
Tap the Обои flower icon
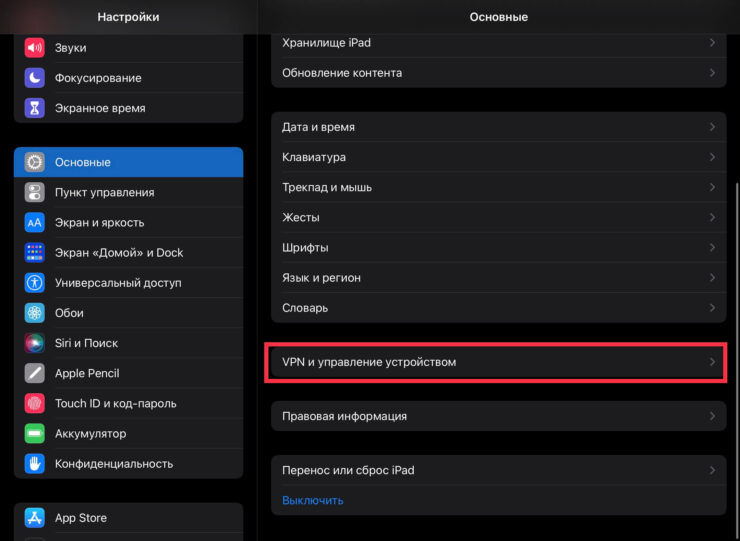point(34,313)
